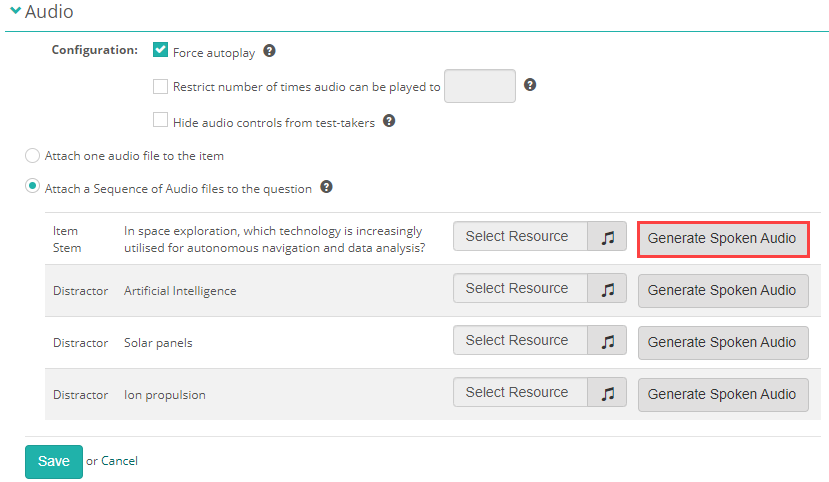This screenshot has height=482, width=829.
Task: Generate Spoken Audio for the Item Stem
Action: (x=722, y=239)
